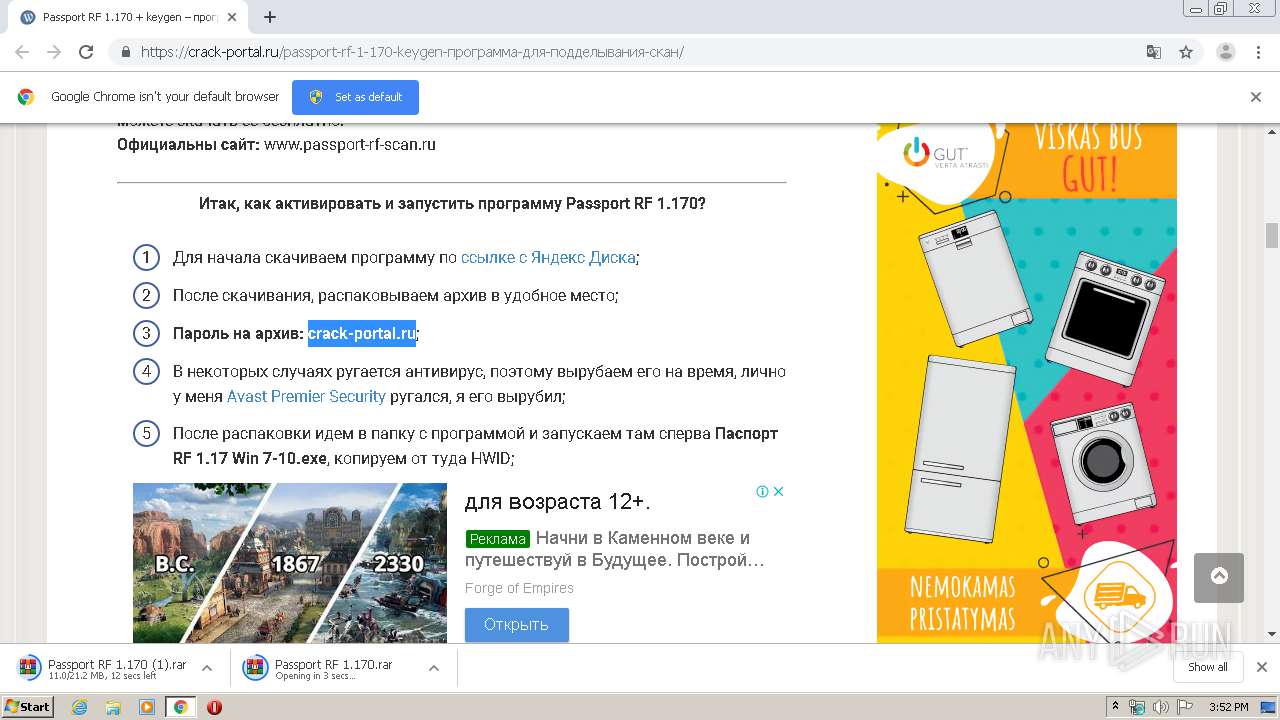Expand options for Passport RF 1.170.rar
Viewport: 1280px width, 720px height.
pos(434,668)
